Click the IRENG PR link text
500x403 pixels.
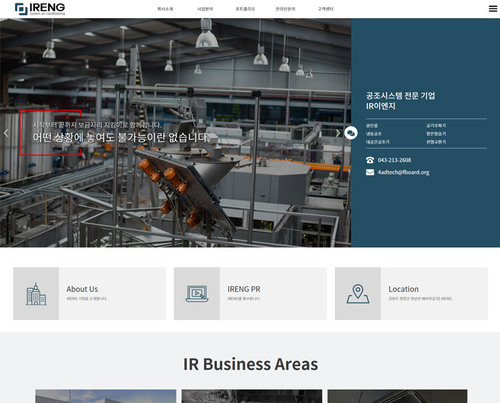(244, 289)
